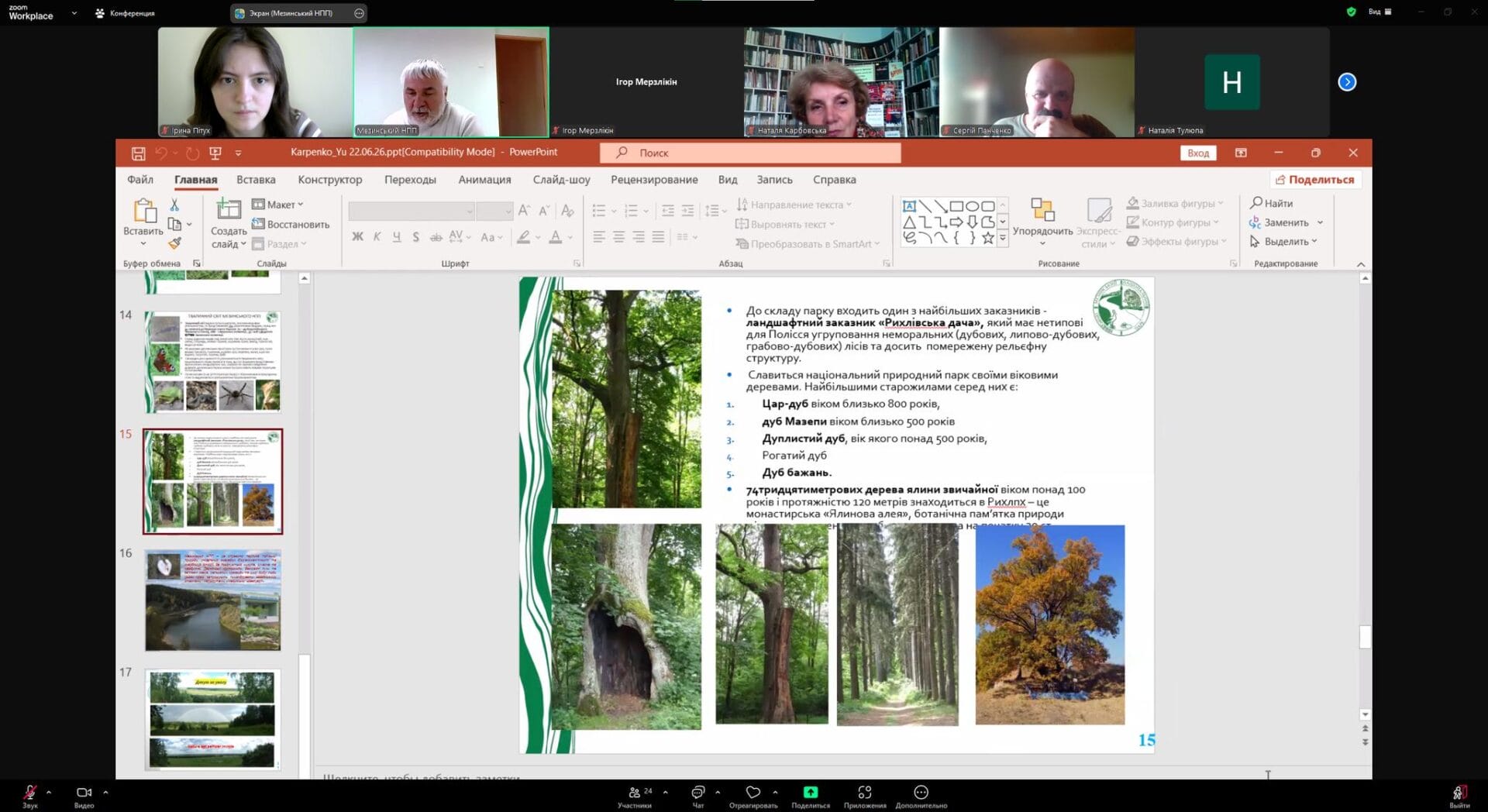The image size is (1488, 812).
Task: Create a new slide with Создать слайд
Action: pyautogui.click(x=228, y=209)
